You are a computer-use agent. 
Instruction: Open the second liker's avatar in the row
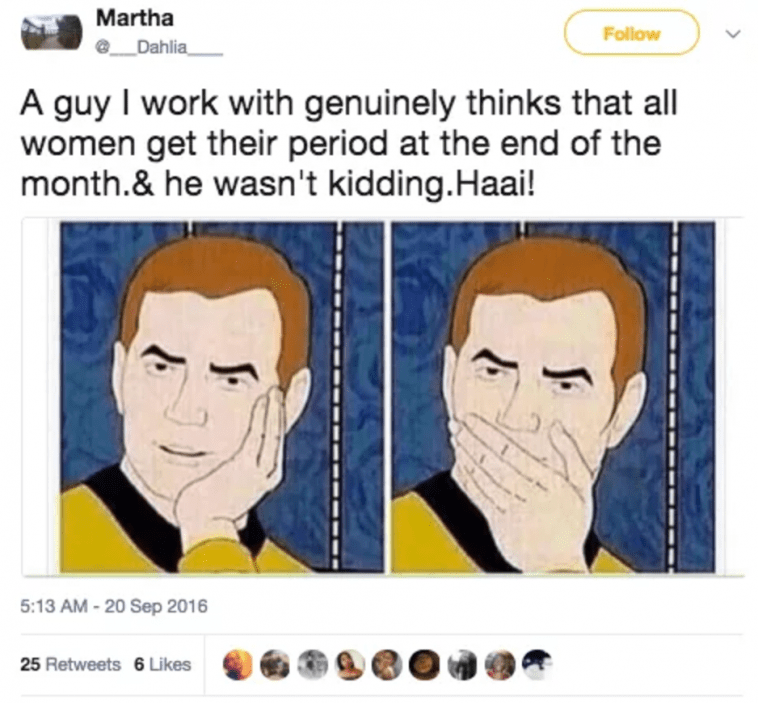coord(275,664)
